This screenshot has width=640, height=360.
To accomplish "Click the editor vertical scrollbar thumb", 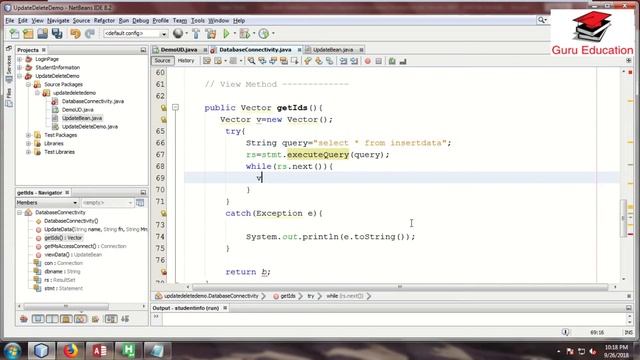I will pyautogui.click(x=623, y=218).
